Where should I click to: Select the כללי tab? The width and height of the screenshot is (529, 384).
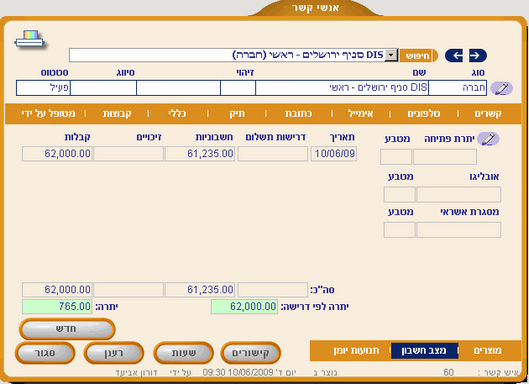(x=177, y=114)
